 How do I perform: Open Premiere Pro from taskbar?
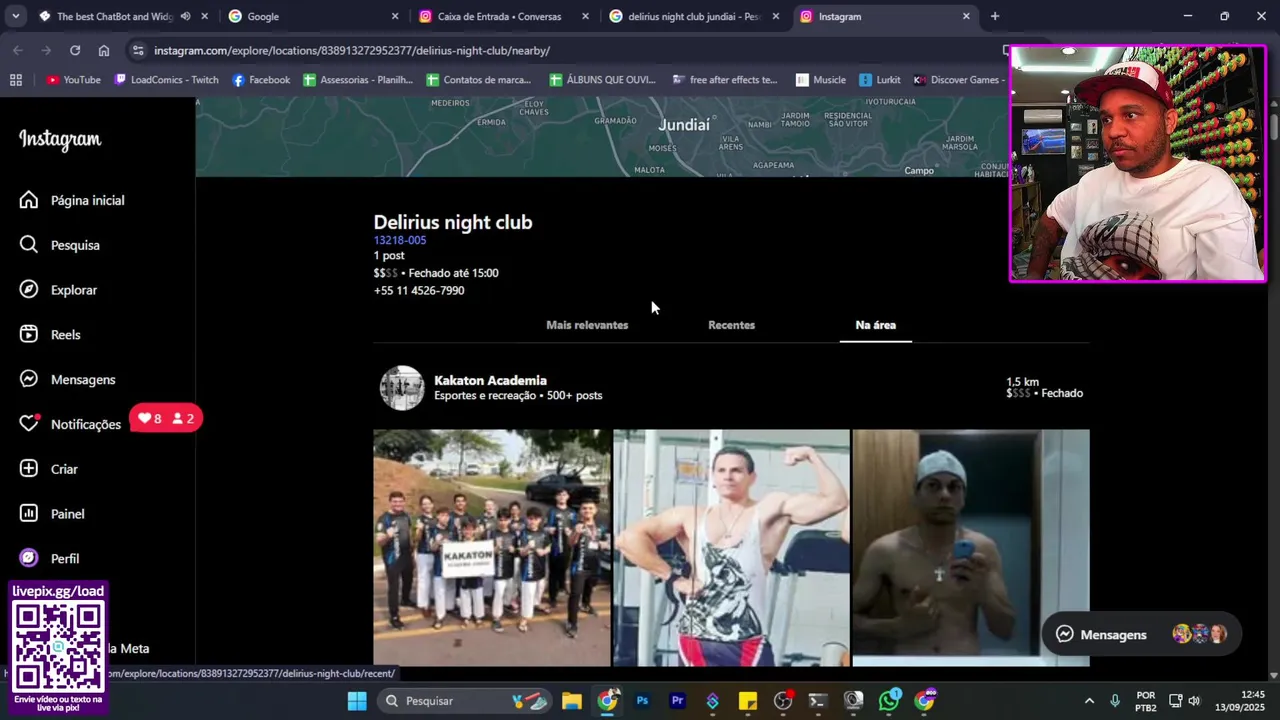coord(677,701)
